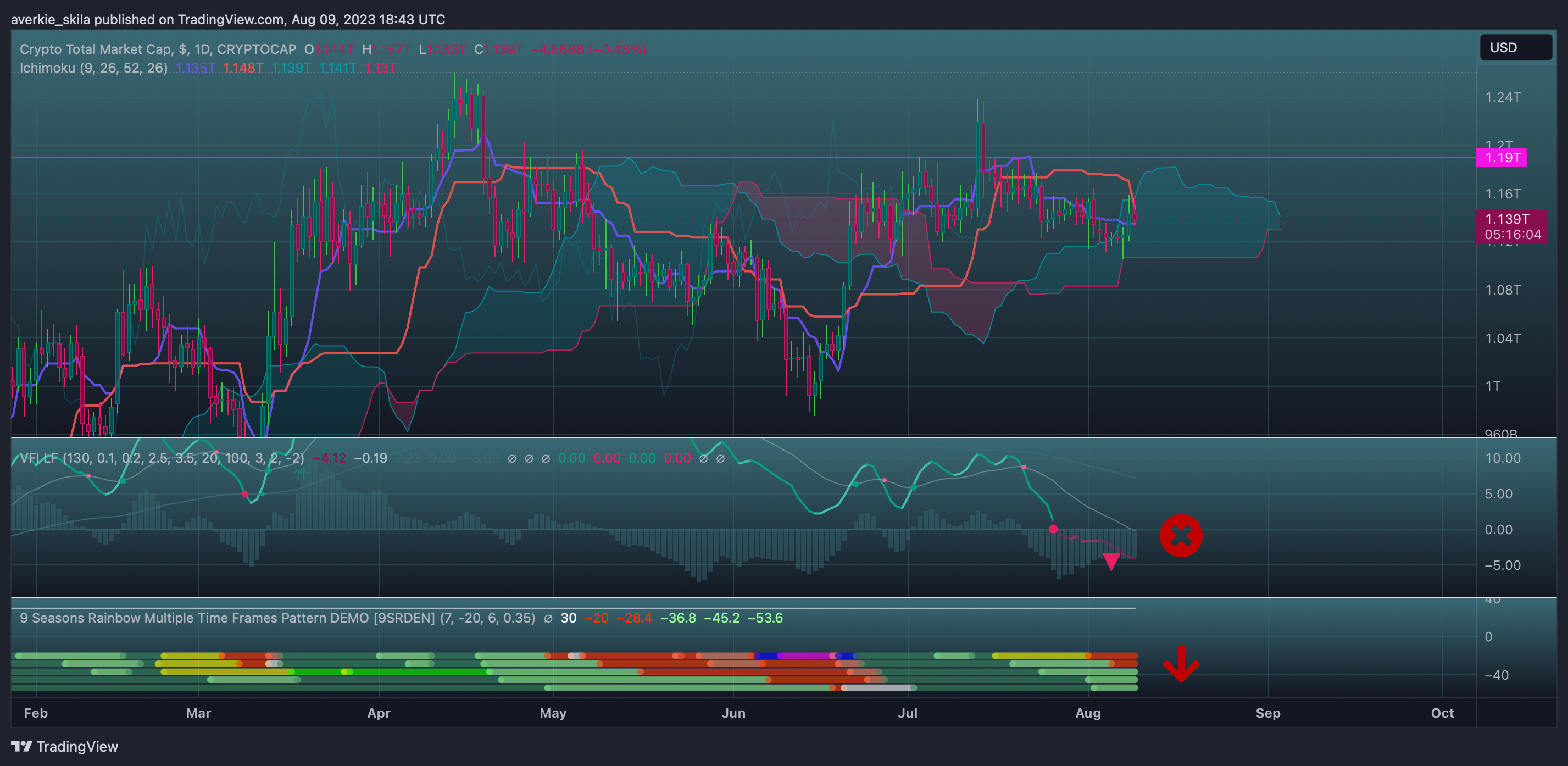The width and height of the screenshot is (1568, 766).
Task: Click the Crypto Total Market Cap title
Action: [158, 49]
